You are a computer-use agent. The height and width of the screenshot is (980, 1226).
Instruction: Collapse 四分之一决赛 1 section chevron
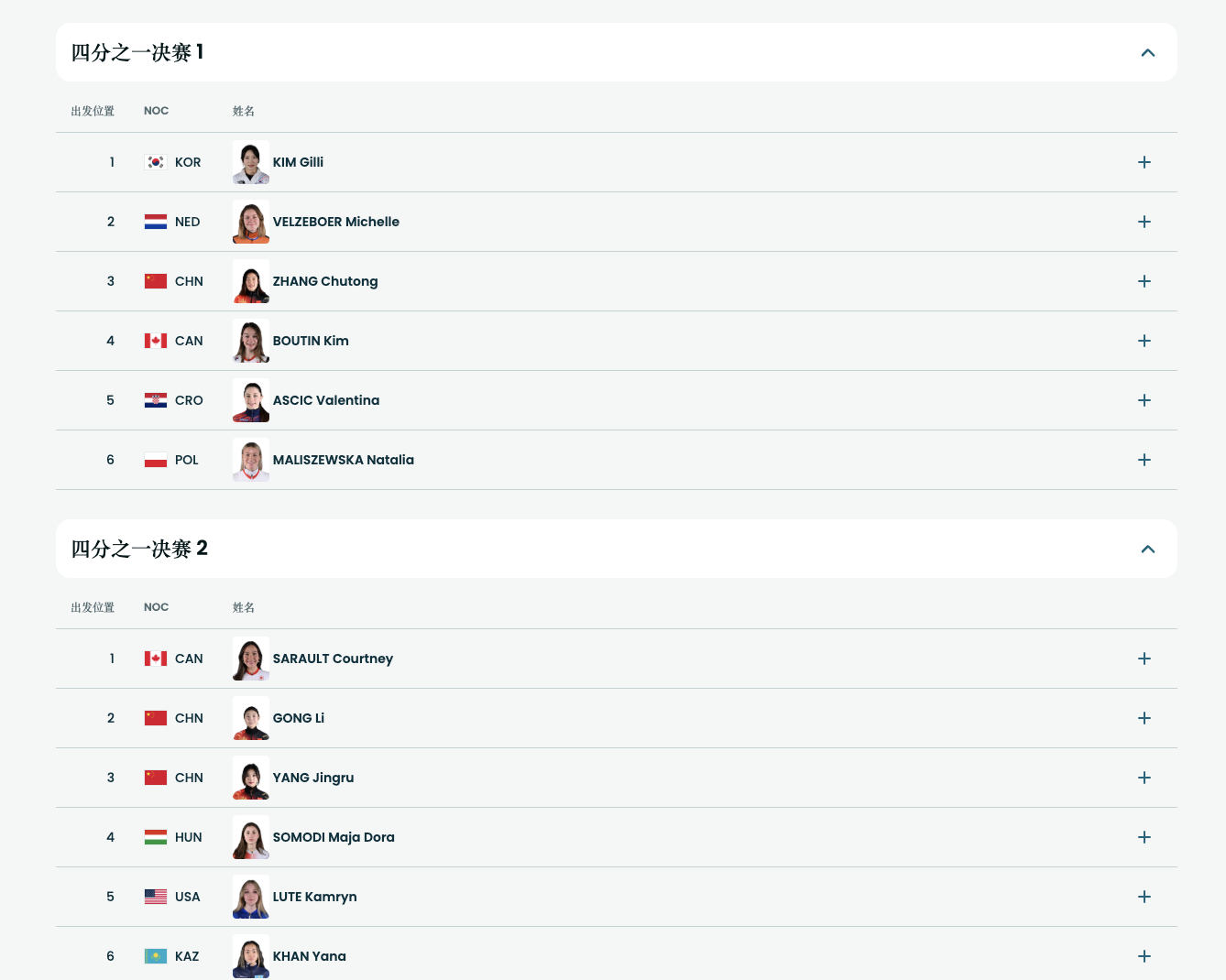(x=1147, y=53)
